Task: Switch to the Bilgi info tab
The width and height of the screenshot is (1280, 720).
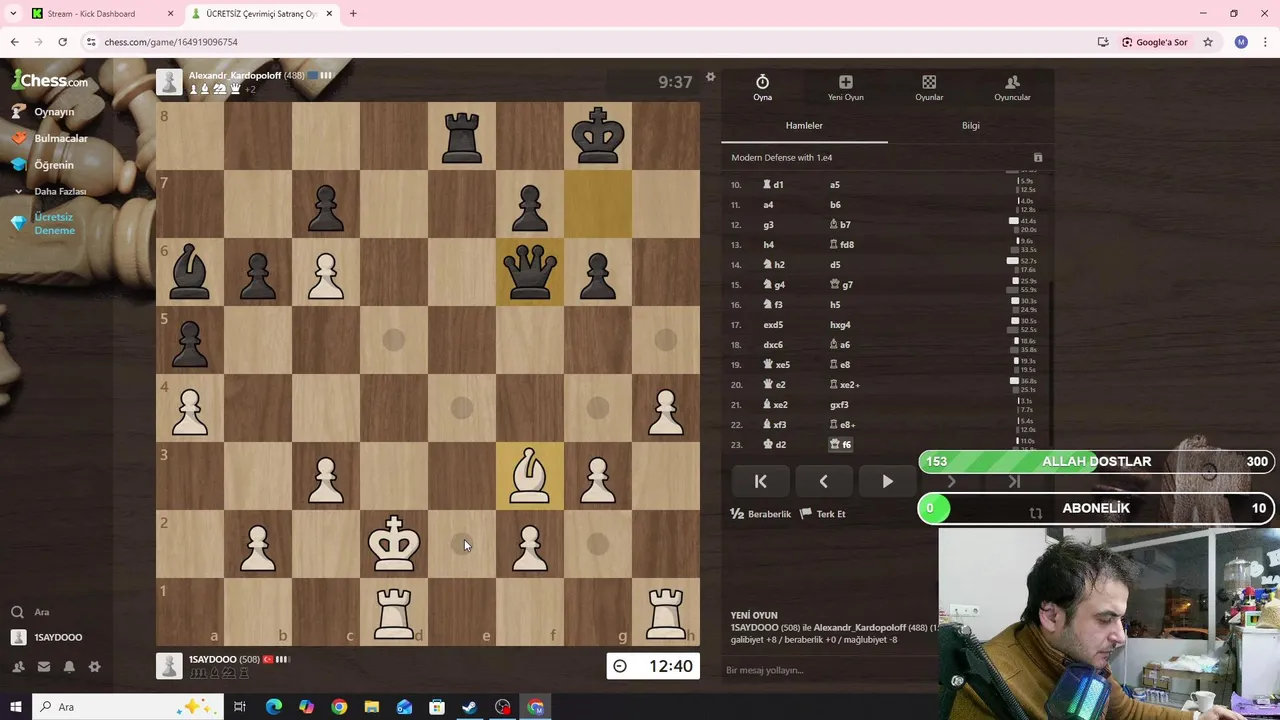Action: (970, 126)
